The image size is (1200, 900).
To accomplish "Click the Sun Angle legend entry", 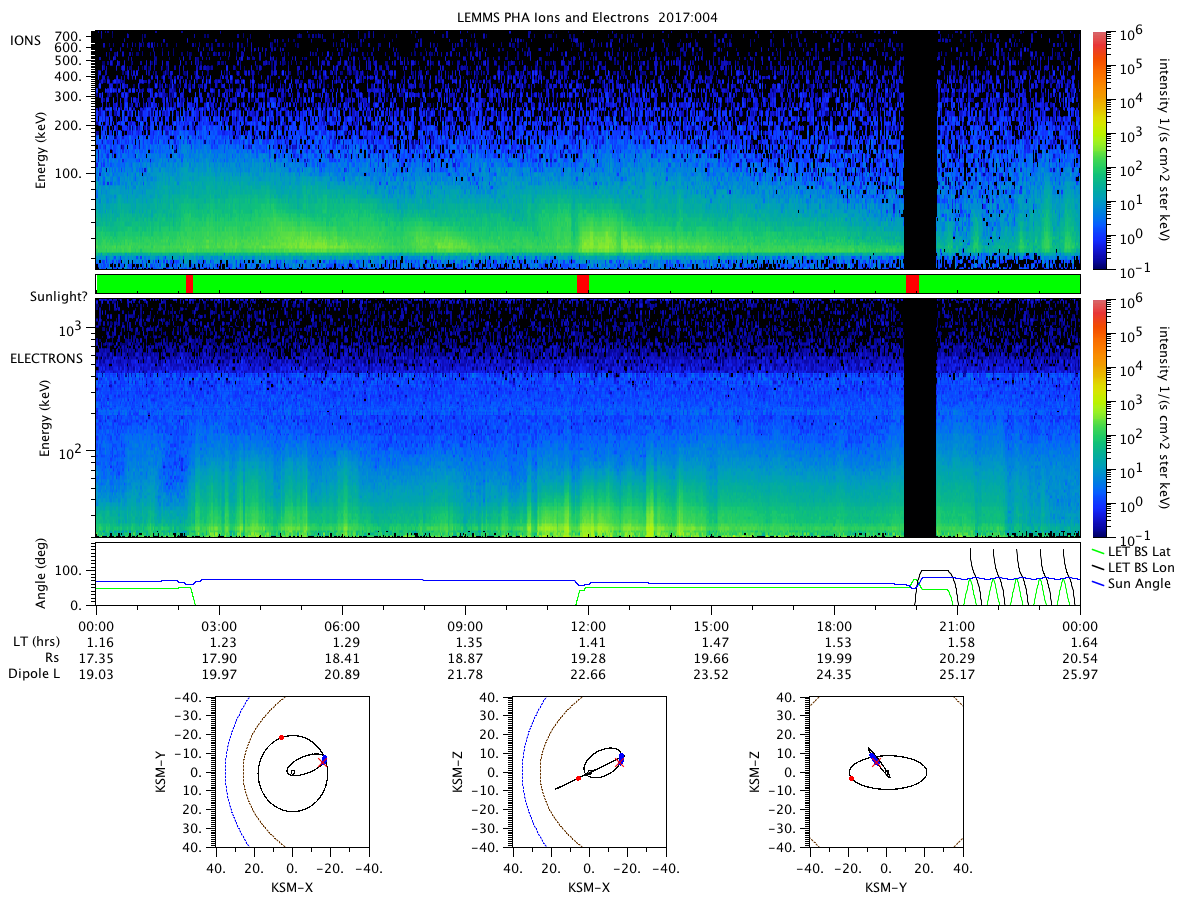I will 1138,583.
